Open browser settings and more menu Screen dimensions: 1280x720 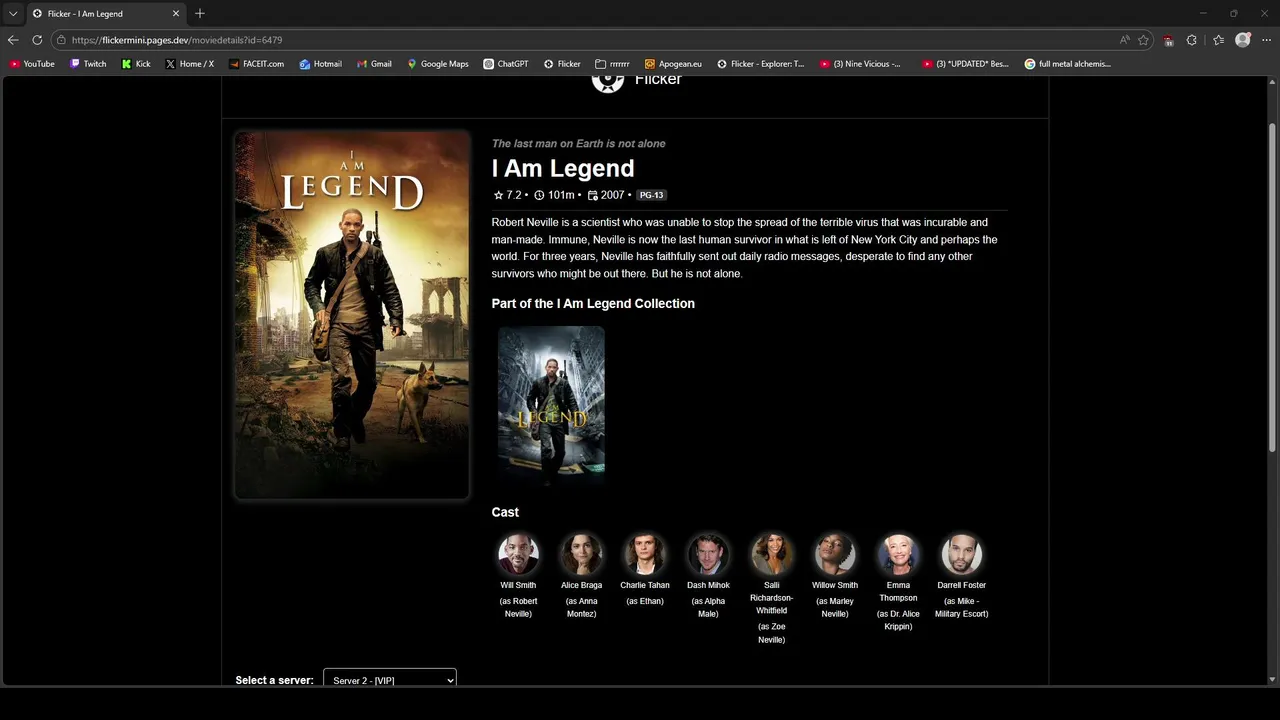(1267, 40)
